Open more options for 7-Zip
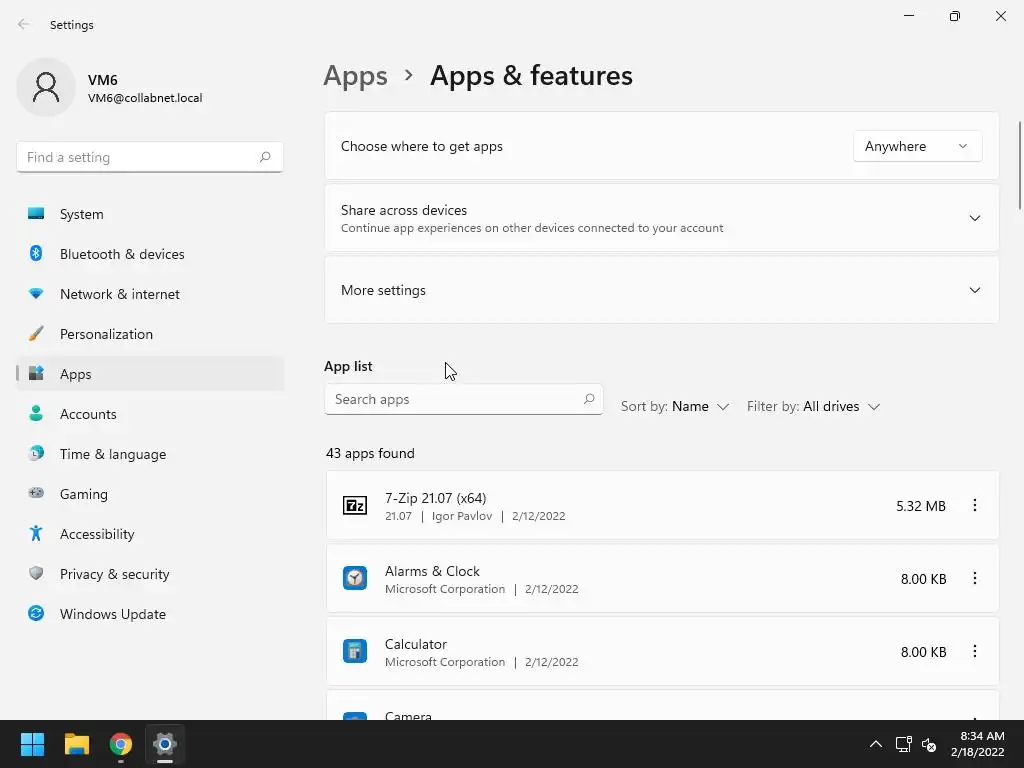The width and height of the screenshot is (1024, 768). (974, 506)
